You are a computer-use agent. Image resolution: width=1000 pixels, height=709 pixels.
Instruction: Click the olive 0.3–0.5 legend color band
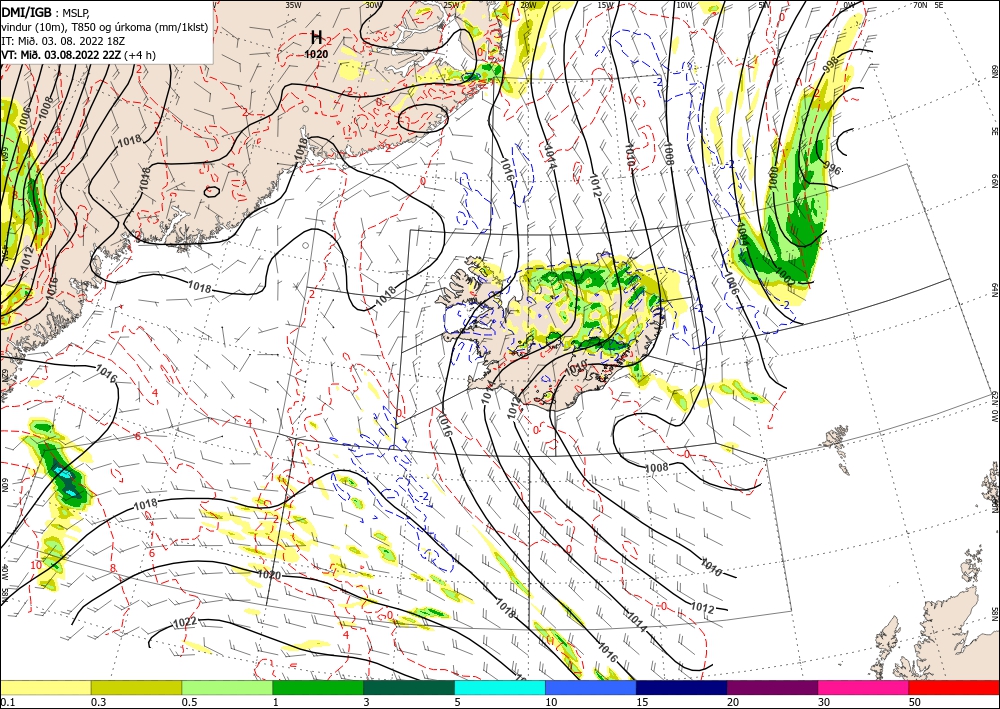click(x=136, y=687)
